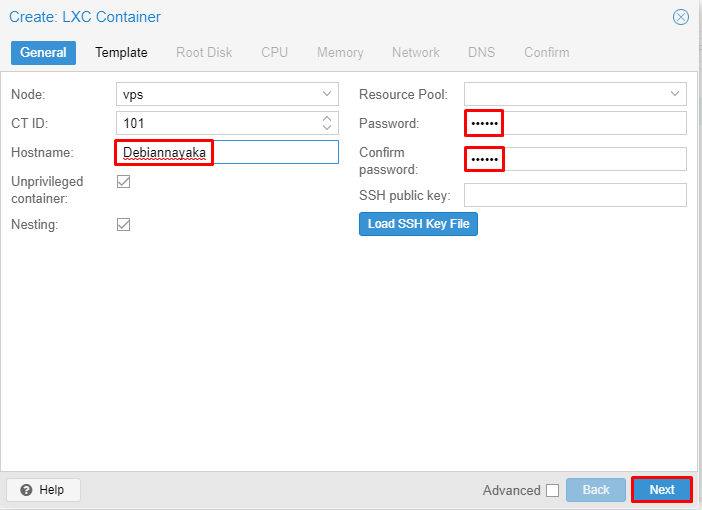Click the 'Create: LXC Container' title
Screen dimensions: 702x510
click(x=85, y=17)
